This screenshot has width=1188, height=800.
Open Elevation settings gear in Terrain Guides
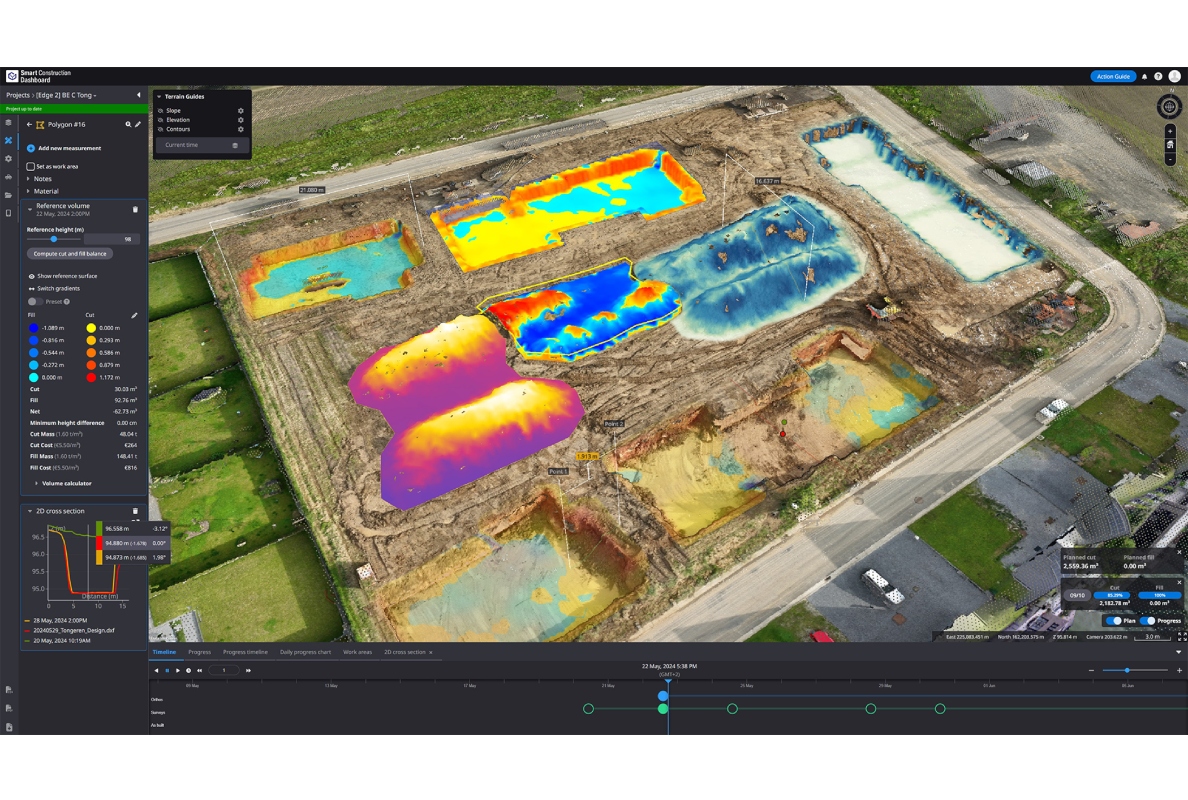[241, 120]
